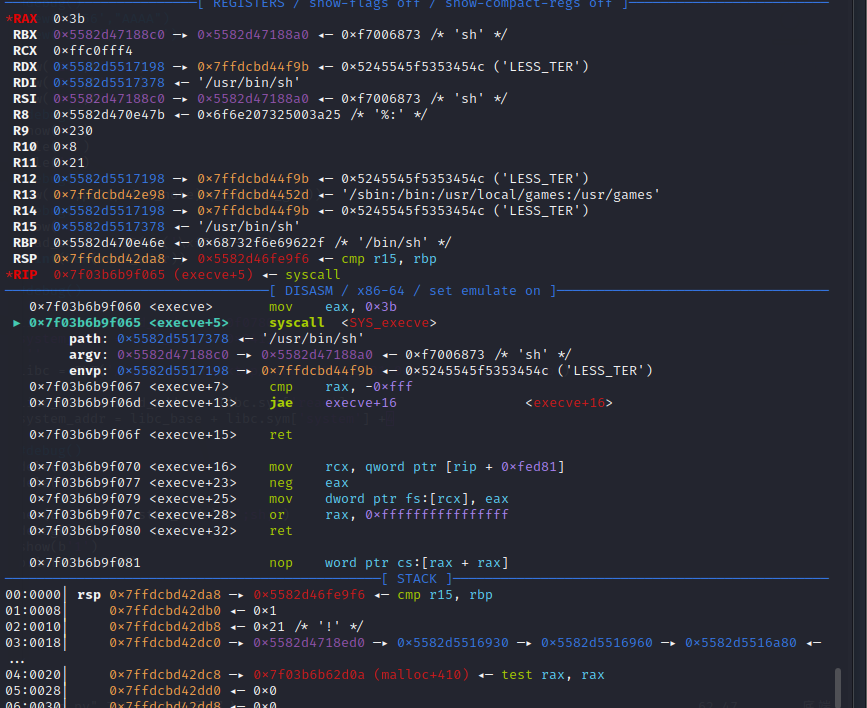Click the green current-instruction arrow marker
The width and height of the screenshot is (867, 708).
[x=17, y=323]
